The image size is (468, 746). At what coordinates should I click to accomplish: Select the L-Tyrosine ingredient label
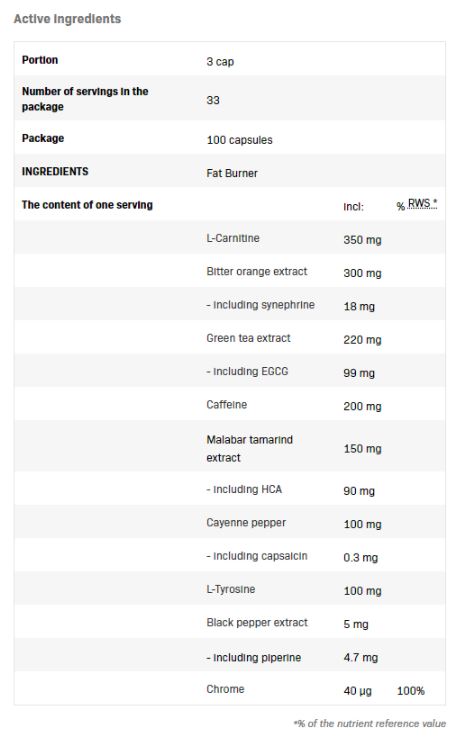pos(231,589)
